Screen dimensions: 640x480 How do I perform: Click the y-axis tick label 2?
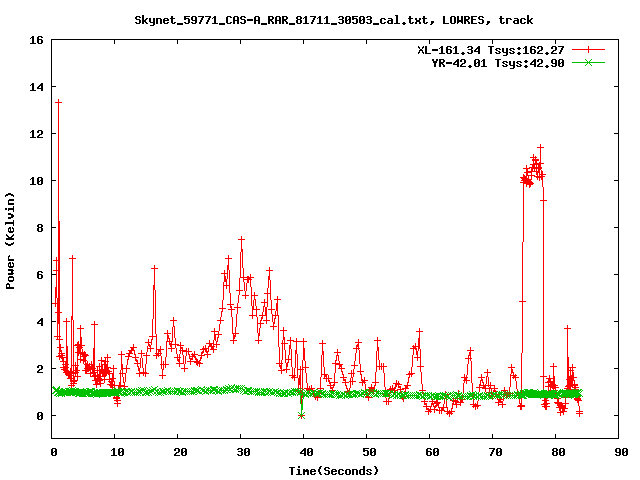click(40, 369)
